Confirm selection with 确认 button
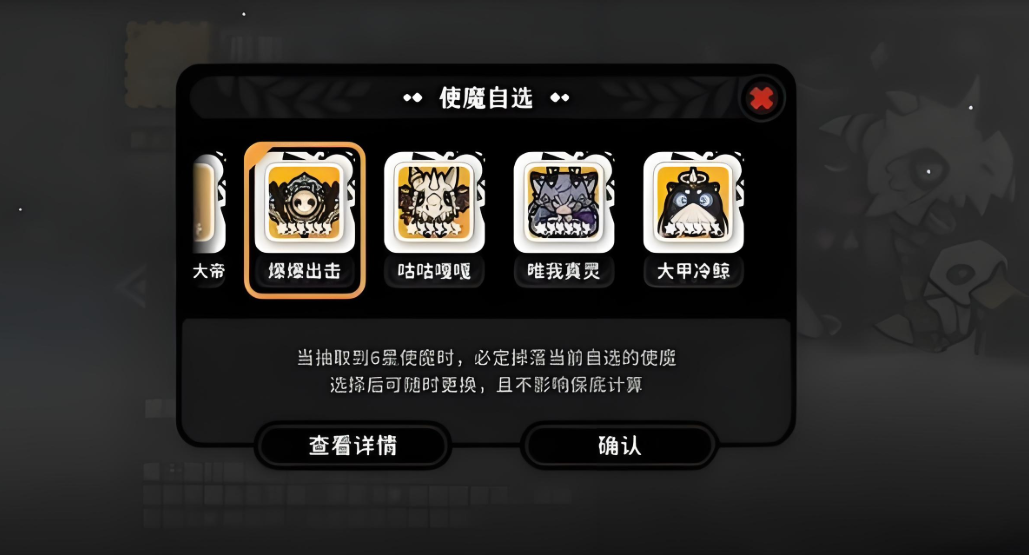 [x=620, y=445]
